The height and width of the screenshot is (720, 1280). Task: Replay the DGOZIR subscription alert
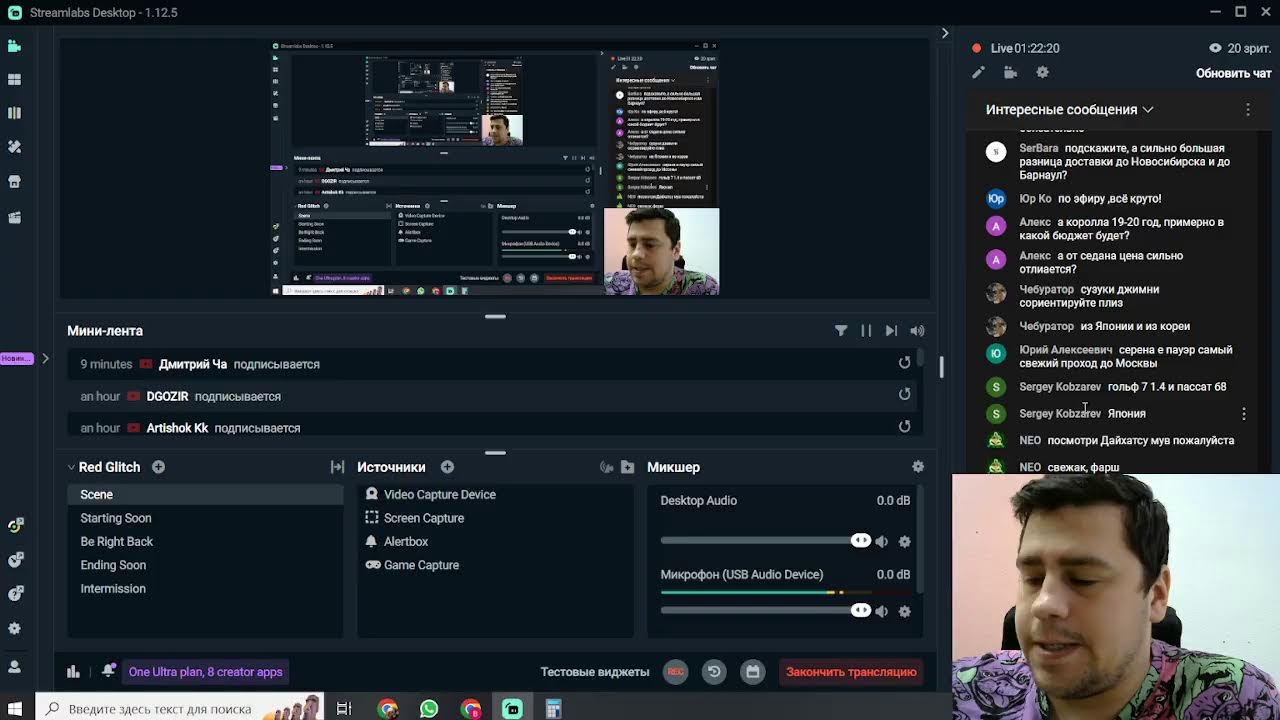pyautogui.click(x=904, y=395)
